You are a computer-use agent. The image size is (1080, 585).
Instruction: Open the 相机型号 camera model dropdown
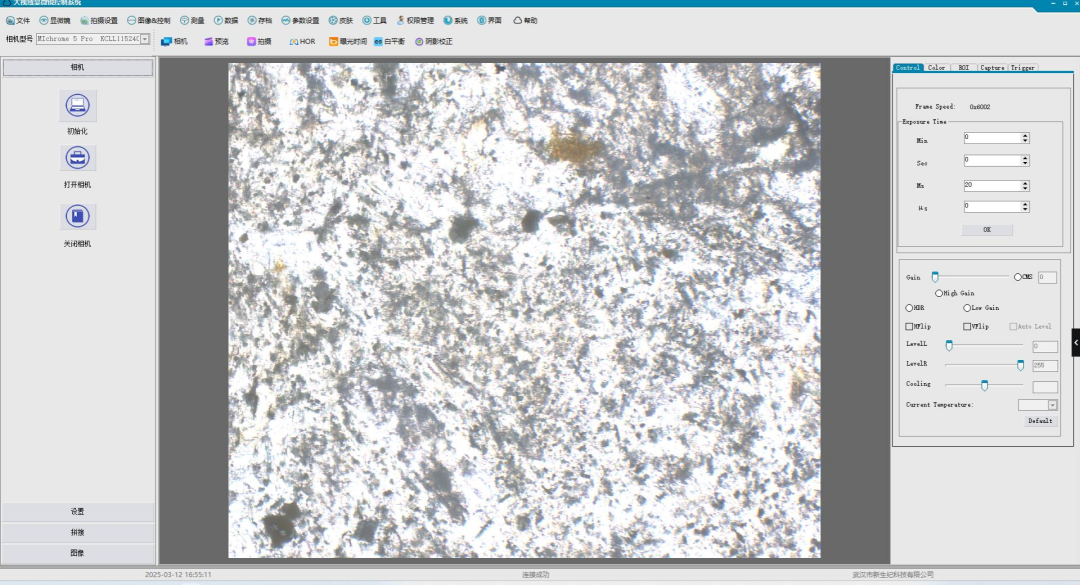tap(144, 39)
